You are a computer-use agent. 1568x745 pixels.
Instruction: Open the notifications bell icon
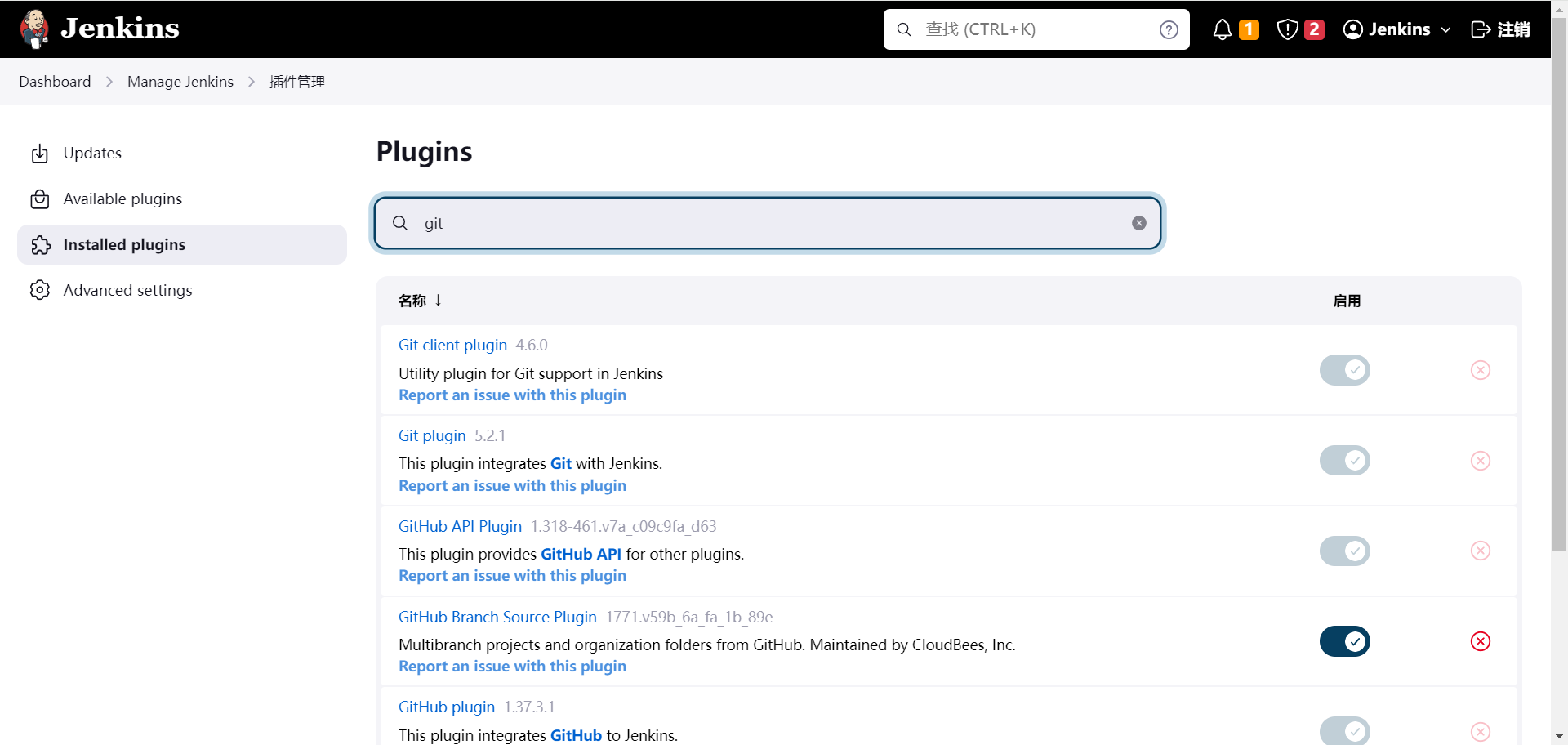pyautogui.click(x=1222, y=29)
